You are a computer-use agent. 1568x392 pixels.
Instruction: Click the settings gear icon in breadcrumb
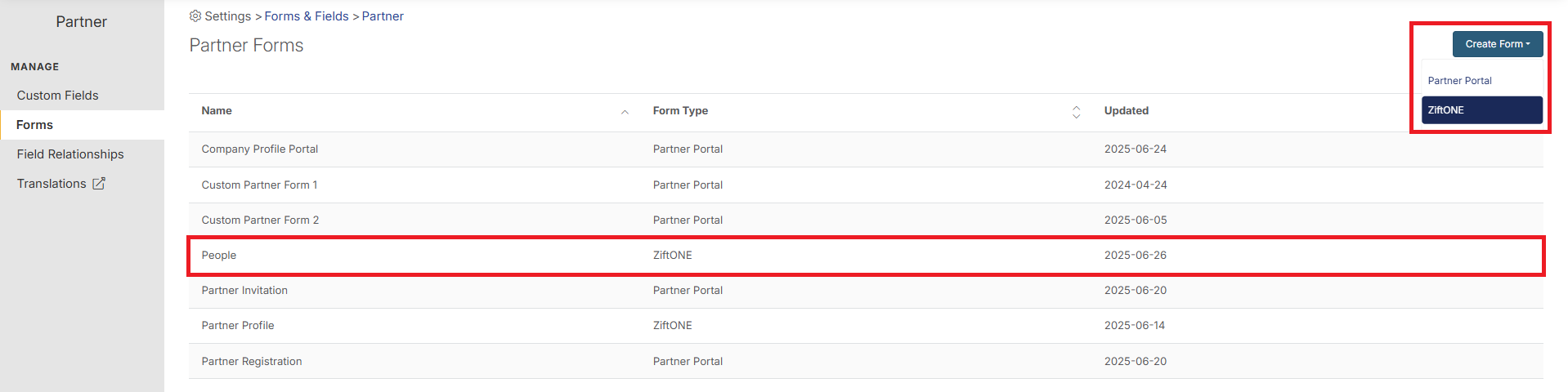(x=195, y=16)
